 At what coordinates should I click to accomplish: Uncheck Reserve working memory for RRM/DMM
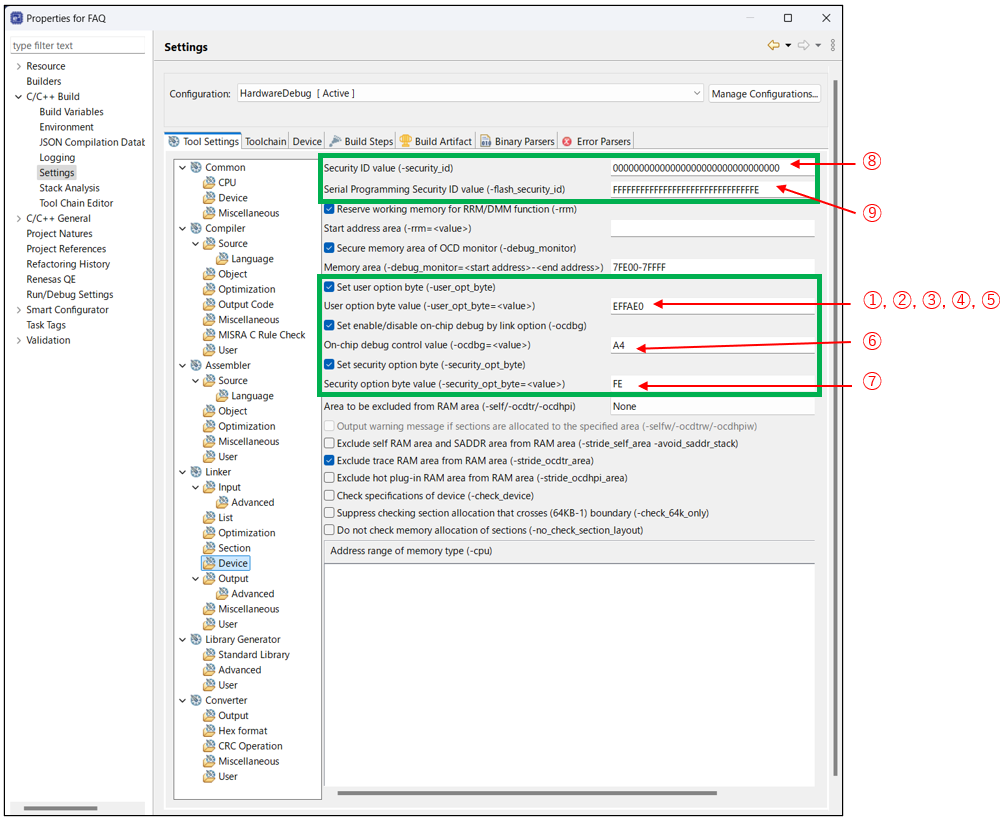329,209
